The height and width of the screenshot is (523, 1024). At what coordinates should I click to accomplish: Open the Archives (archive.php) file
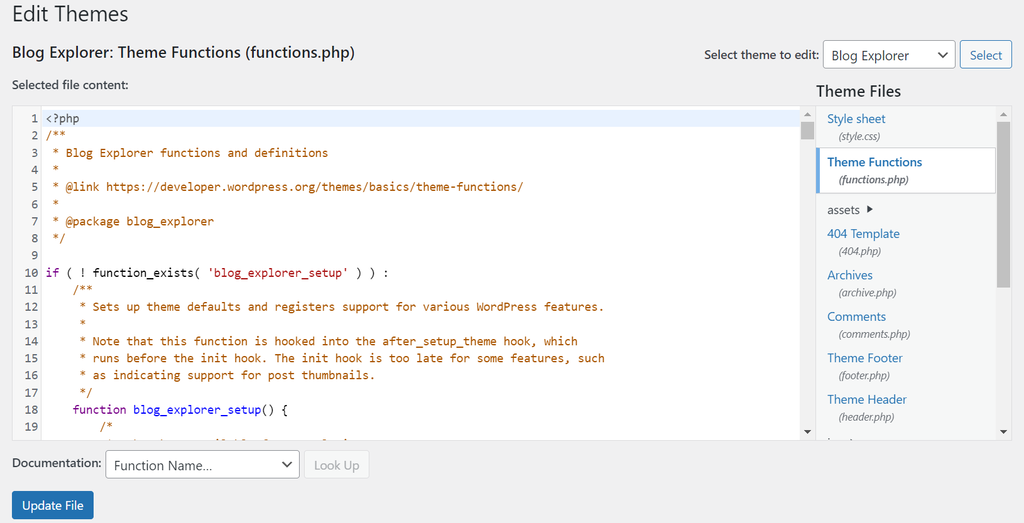(x=850, y=275)
